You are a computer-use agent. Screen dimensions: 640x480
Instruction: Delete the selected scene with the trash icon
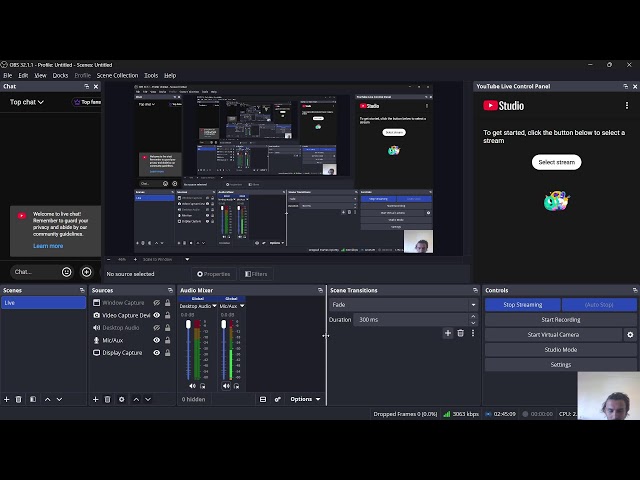(x=18, y=399)
